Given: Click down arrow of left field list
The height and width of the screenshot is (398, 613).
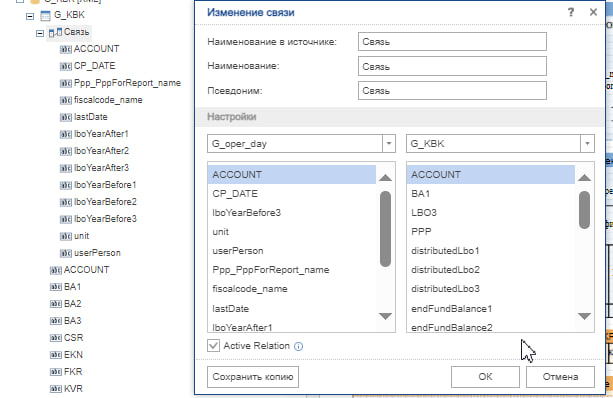Looking at the screenshot, I should (x=385, y=316).
